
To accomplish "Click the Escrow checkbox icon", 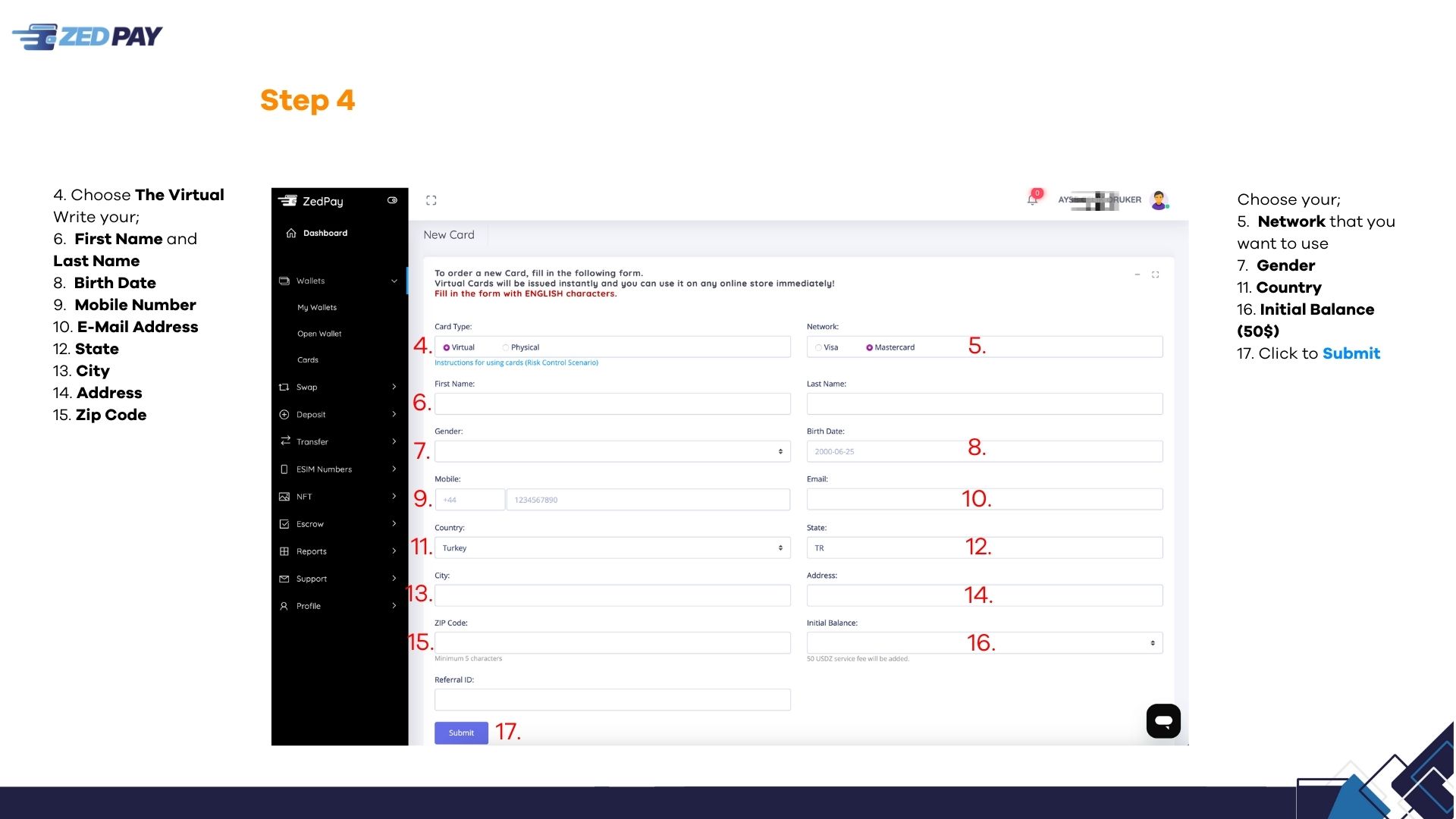I will (x=284, y=524).
